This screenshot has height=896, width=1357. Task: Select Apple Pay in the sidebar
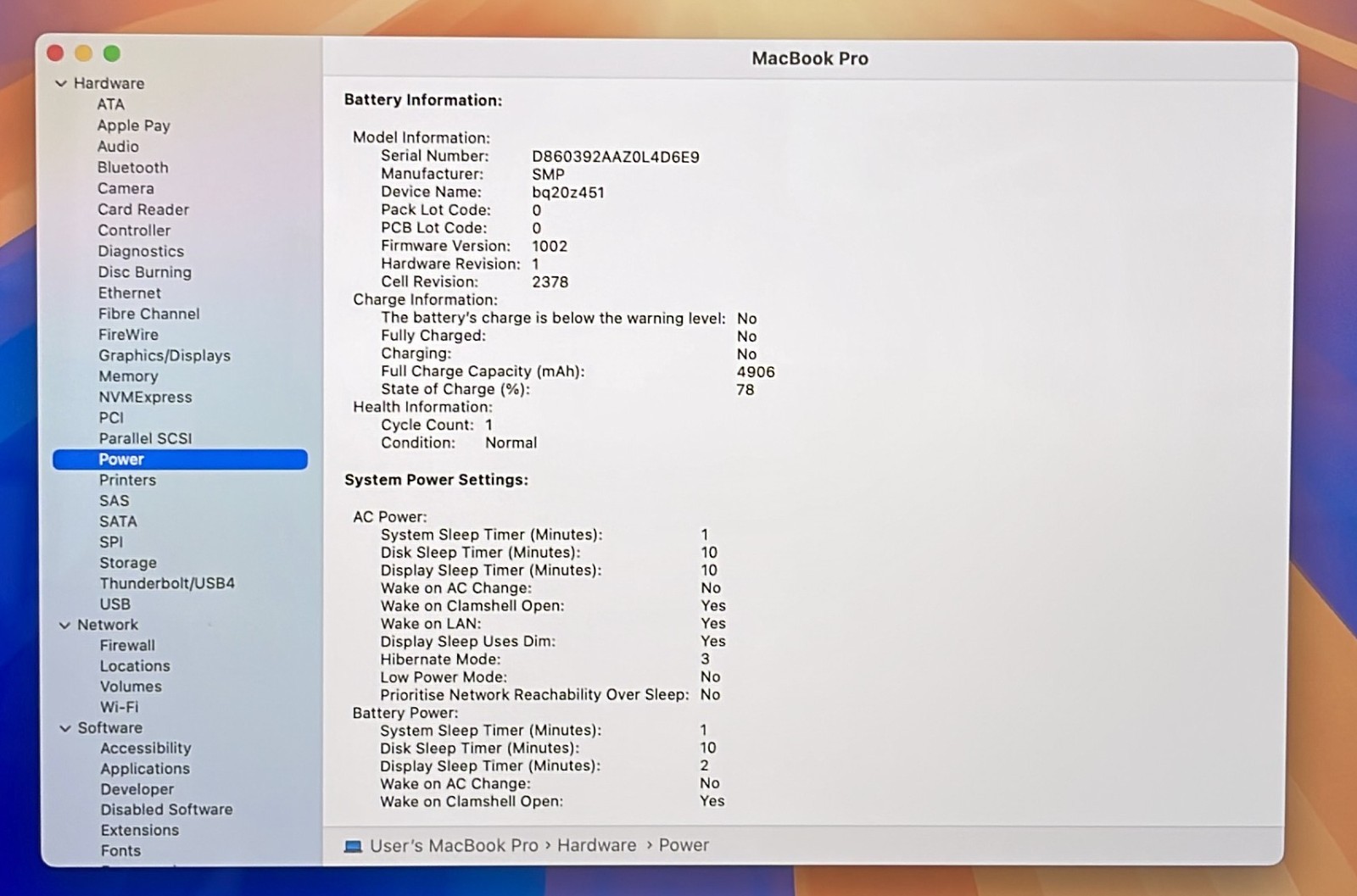tap(133, 125)
